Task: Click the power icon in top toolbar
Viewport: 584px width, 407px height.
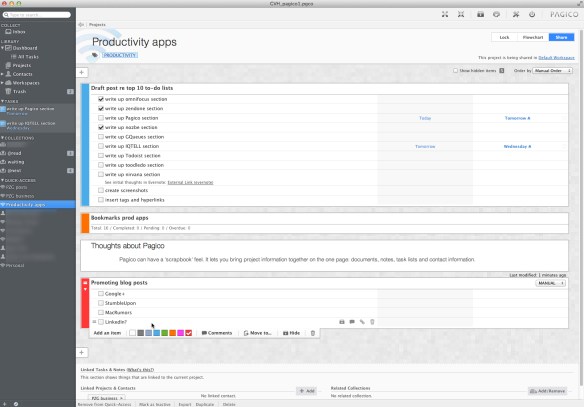Action: coord(532,14)
